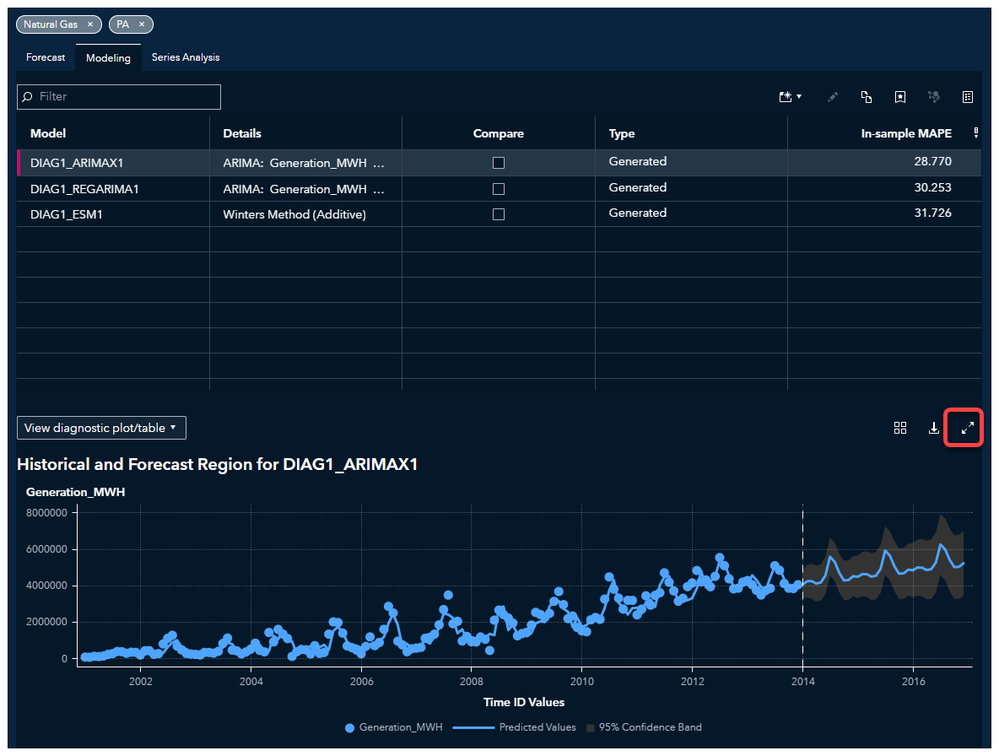Remove the Natural Gas filter chip

[x=90, y=24]
